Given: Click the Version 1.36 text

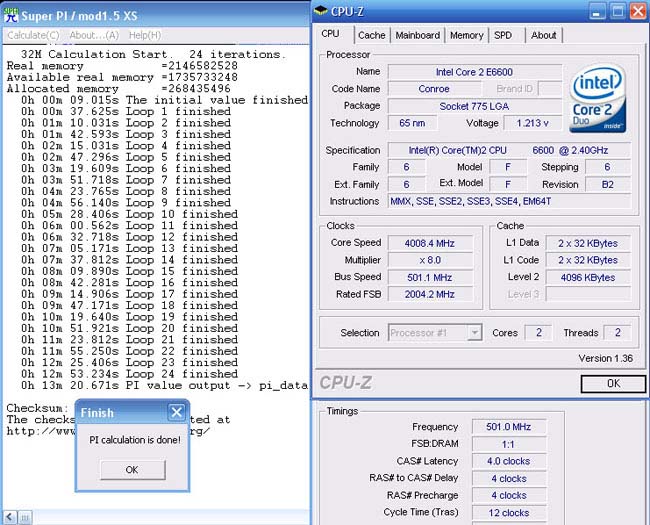Looking at the screenshot, I should [606, 358].
